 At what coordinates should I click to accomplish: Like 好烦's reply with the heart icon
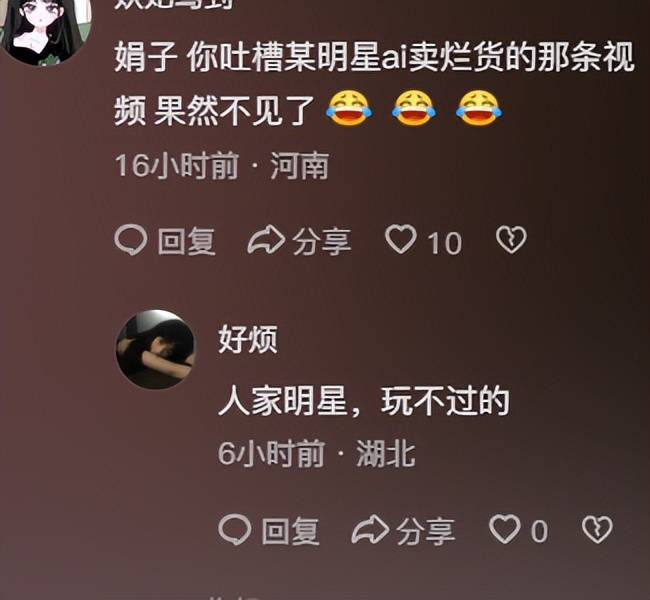(x=505, y=529)
